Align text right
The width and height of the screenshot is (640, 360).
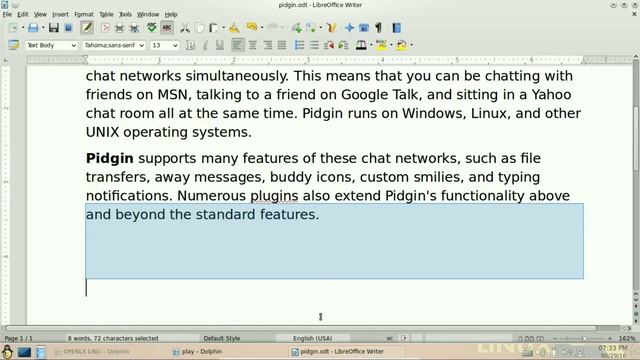pos(267,45)
